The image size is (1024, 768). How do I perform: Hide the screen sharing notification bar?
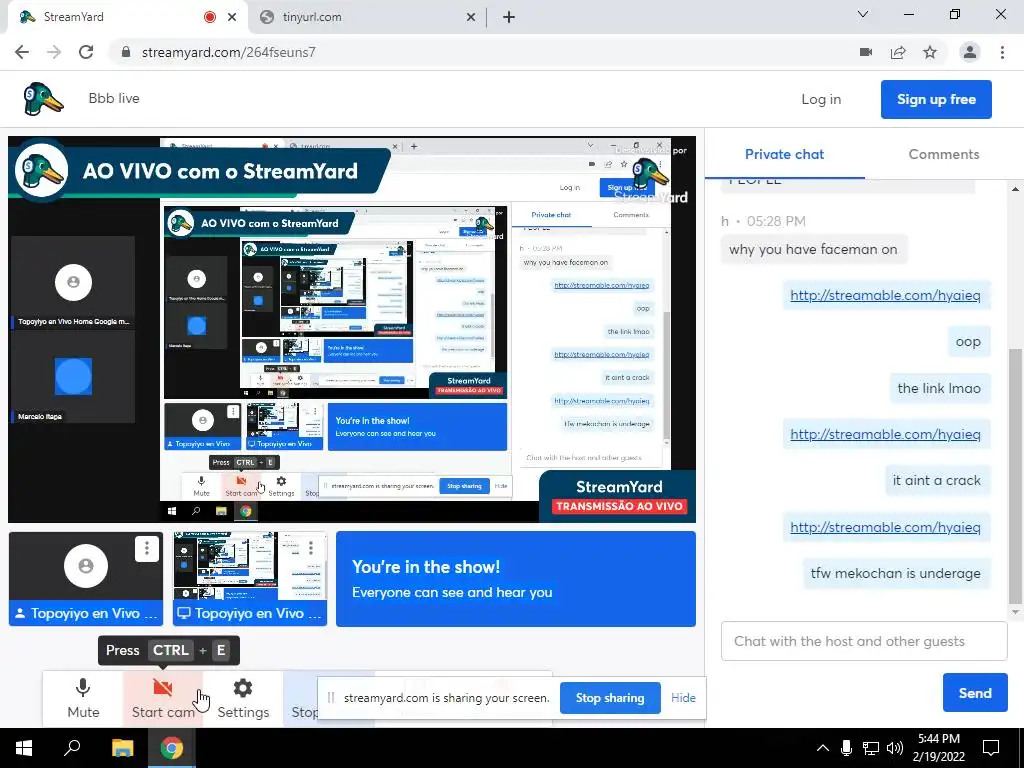tap(683, 698)
